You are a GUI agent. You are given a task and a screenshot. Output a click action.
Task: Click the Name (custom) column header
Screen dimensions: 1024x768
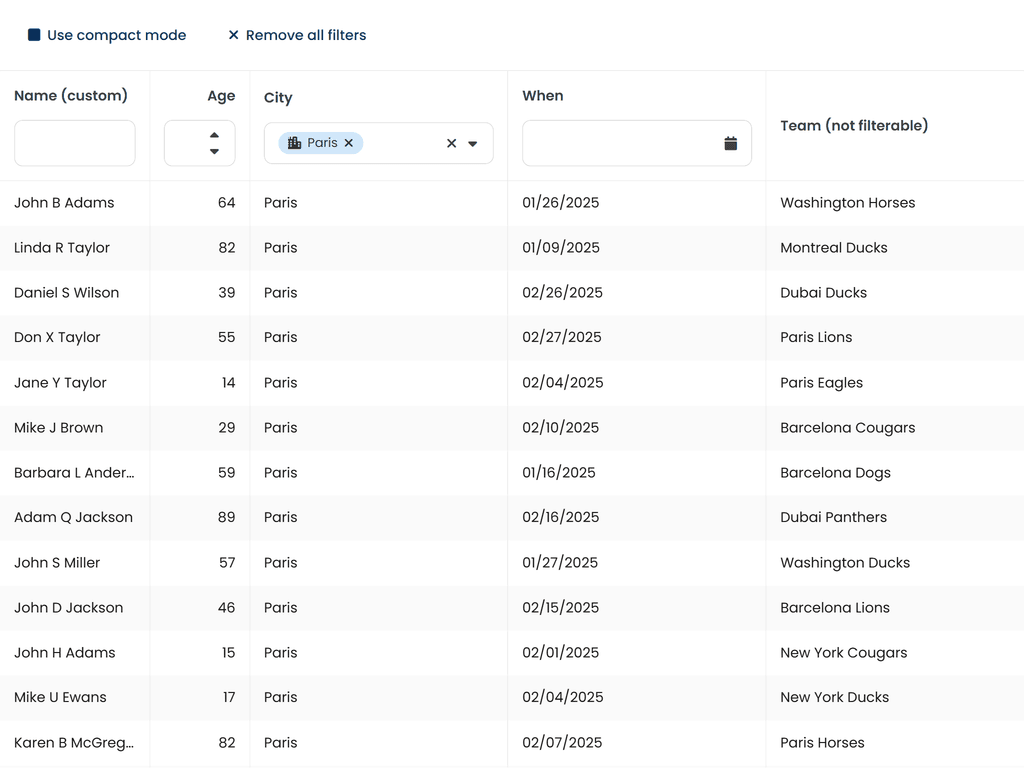(71, 96)
